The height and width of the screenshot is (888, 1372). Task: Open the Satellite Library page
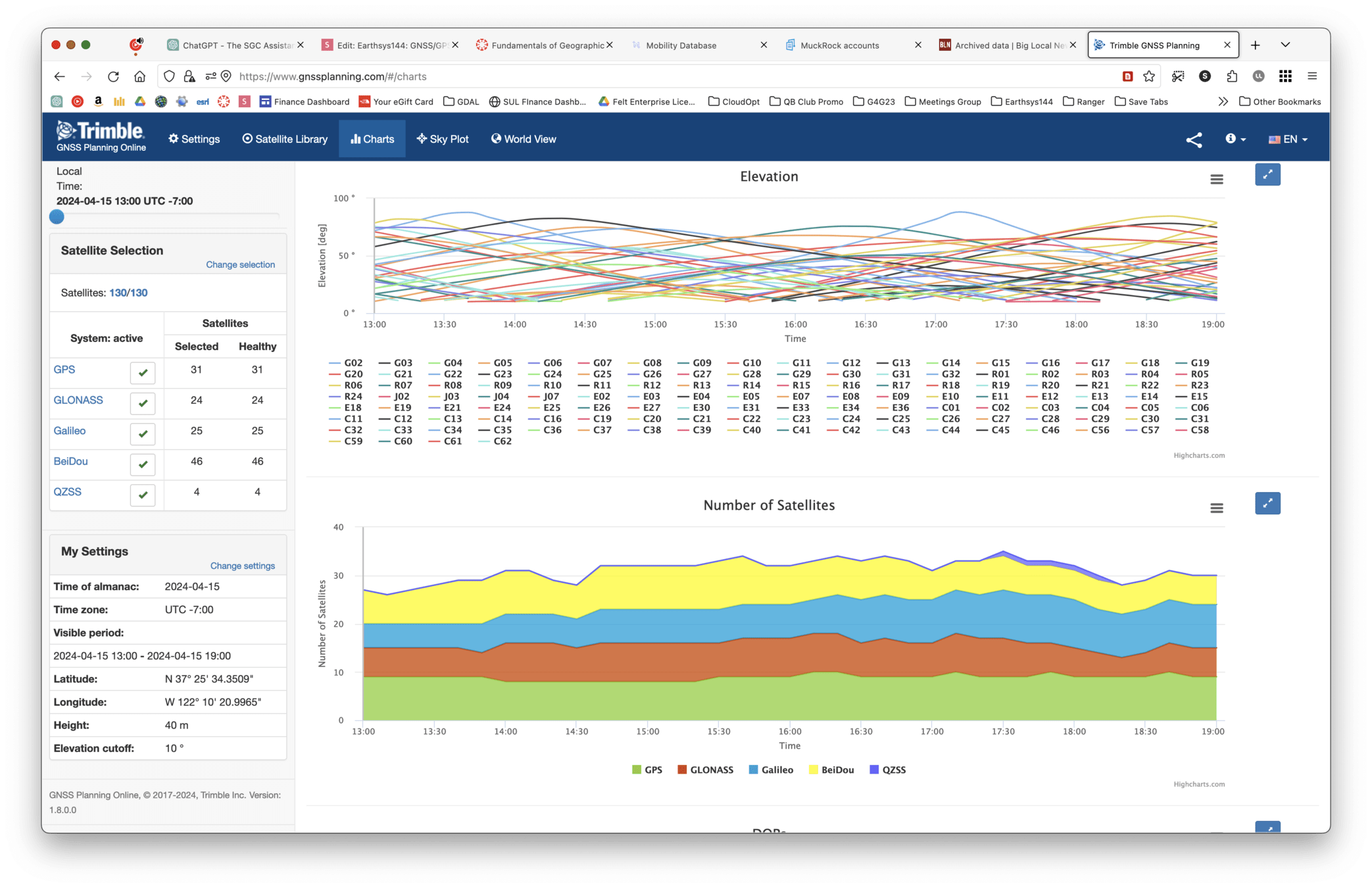pos(285,139)
